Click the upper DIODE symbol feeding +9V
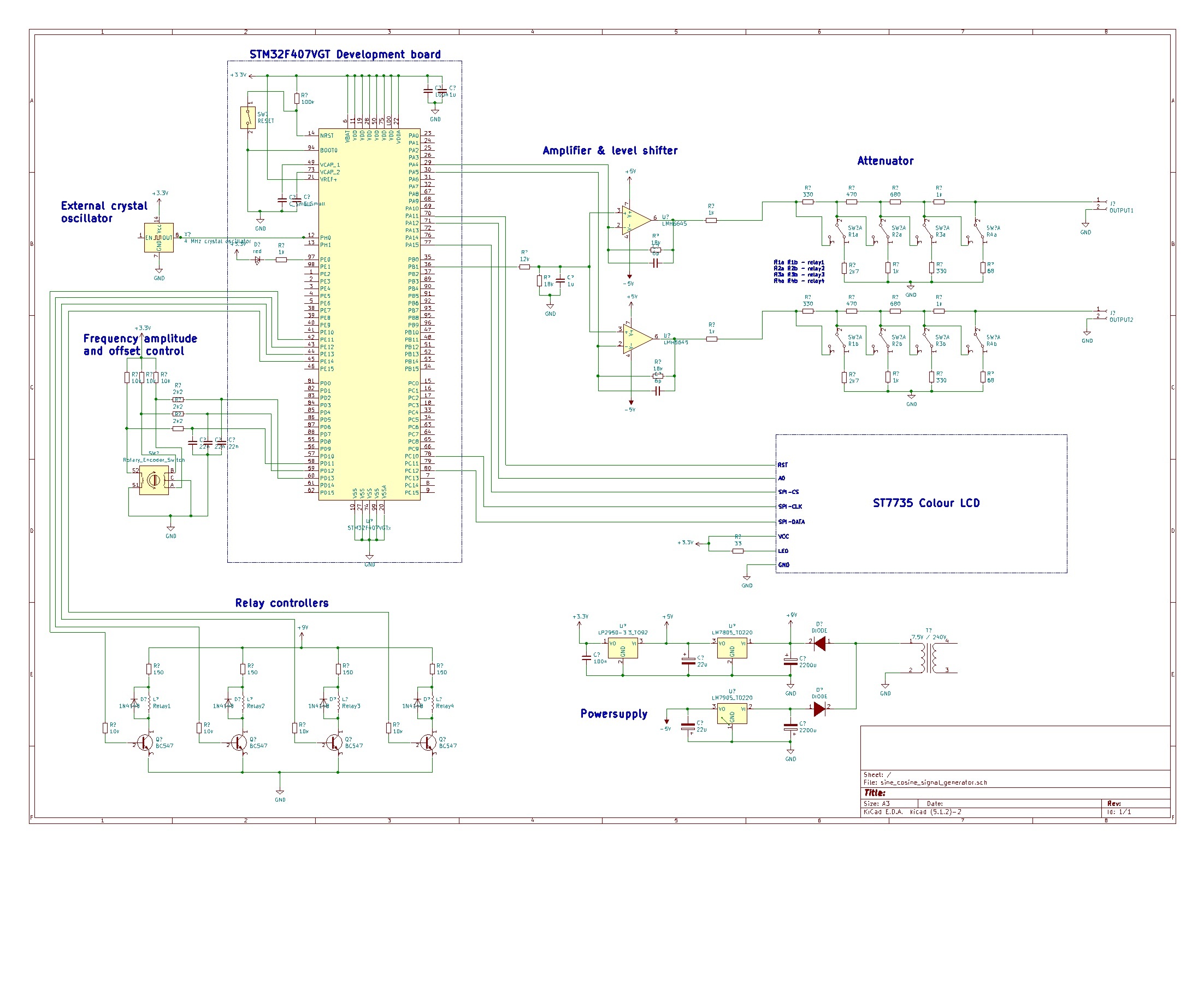The width and height of the screenshot is (1204, 995). click(819, 643)
